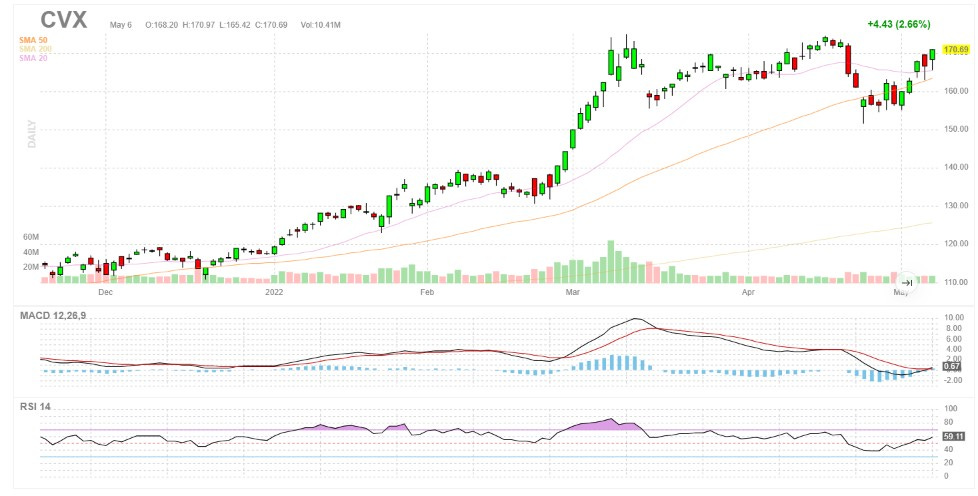This screenshot has height=496, width=978.
Task: Click the +4.43 (2.66%) price change
Action: 899,24
